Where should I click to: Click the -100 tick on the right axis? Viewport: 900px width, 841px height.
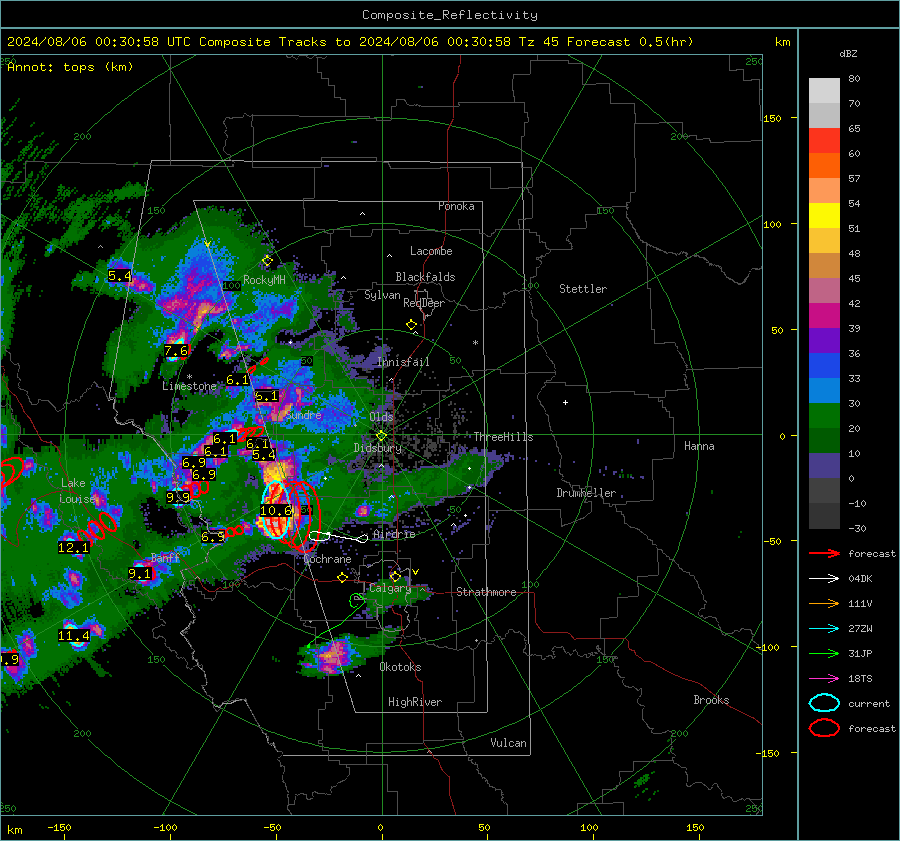(x=769, y=647)
